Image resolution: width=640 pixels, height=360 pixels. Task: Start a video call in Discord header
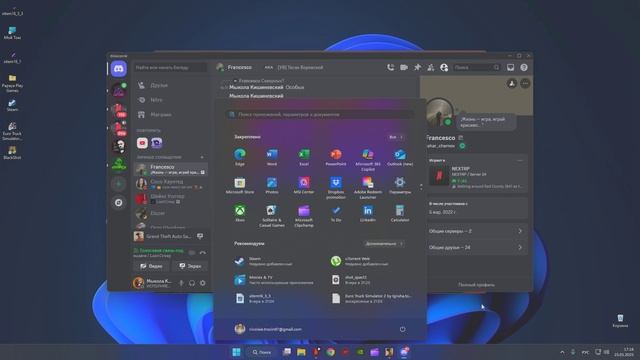(x=404, y=67)
